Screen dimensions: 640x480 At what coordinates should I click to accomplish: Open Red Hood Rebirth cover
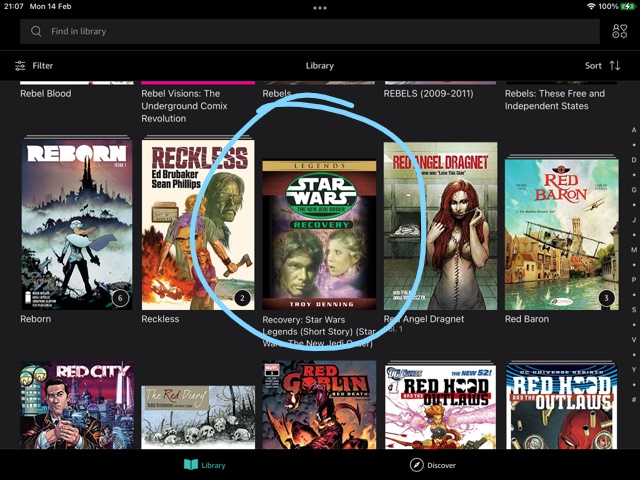click(x=562, y=407)
